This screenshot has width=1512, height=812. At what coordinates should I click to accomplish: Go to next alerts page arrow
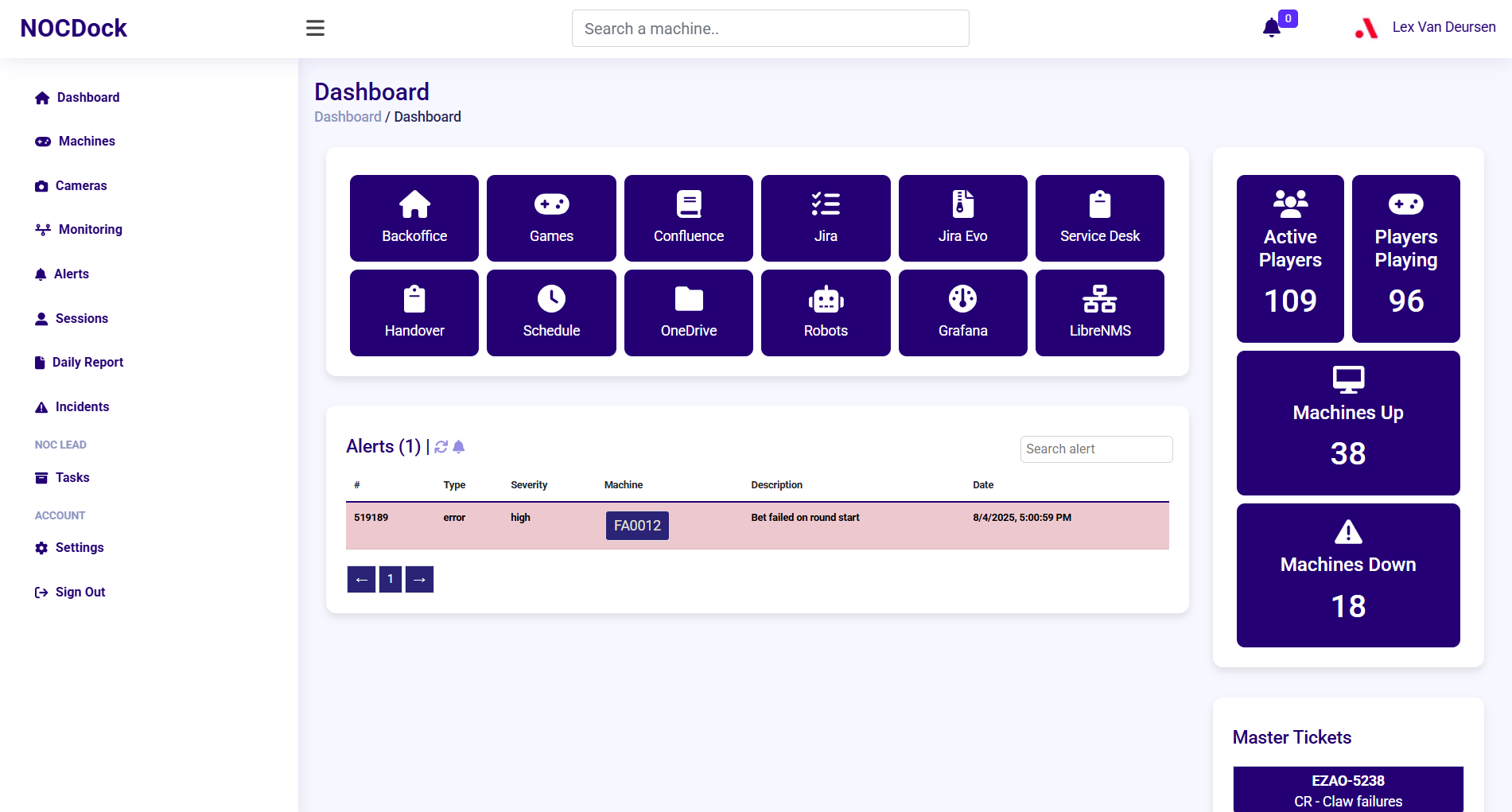point(419,579)
